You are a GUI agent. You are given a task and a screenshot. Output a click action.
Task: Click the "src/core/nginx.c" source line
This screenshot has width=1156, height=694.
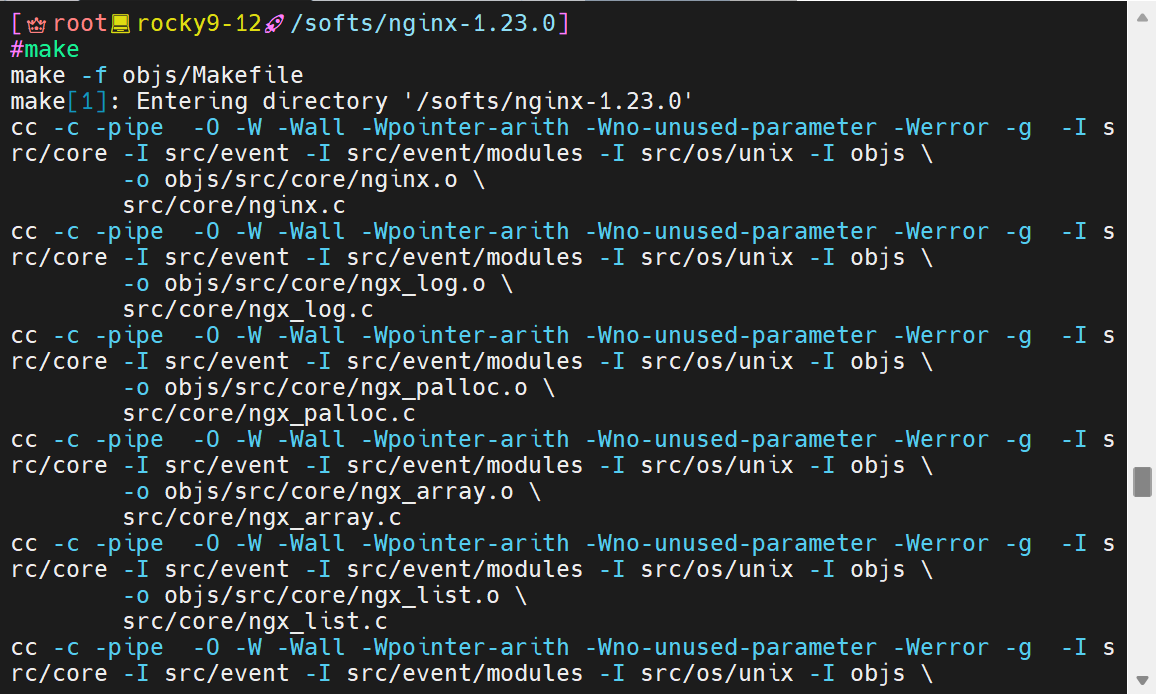(x=234, y=205)
